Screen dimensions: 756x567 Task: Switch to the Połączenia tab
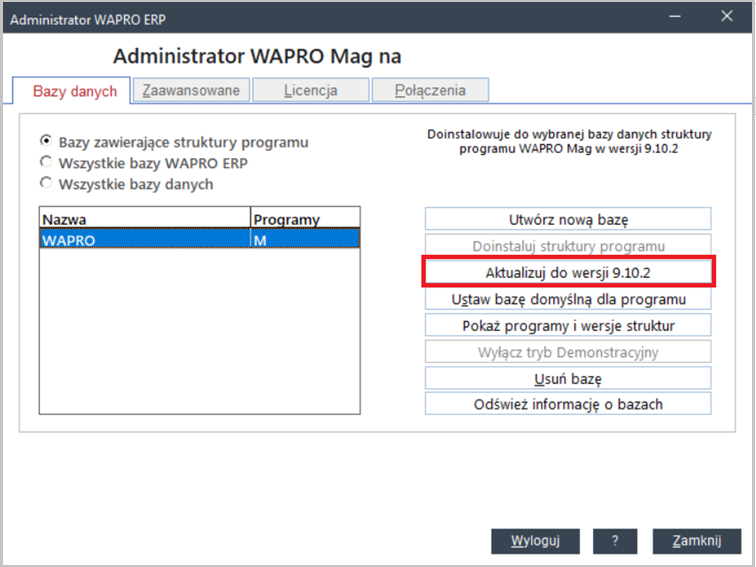429,91
